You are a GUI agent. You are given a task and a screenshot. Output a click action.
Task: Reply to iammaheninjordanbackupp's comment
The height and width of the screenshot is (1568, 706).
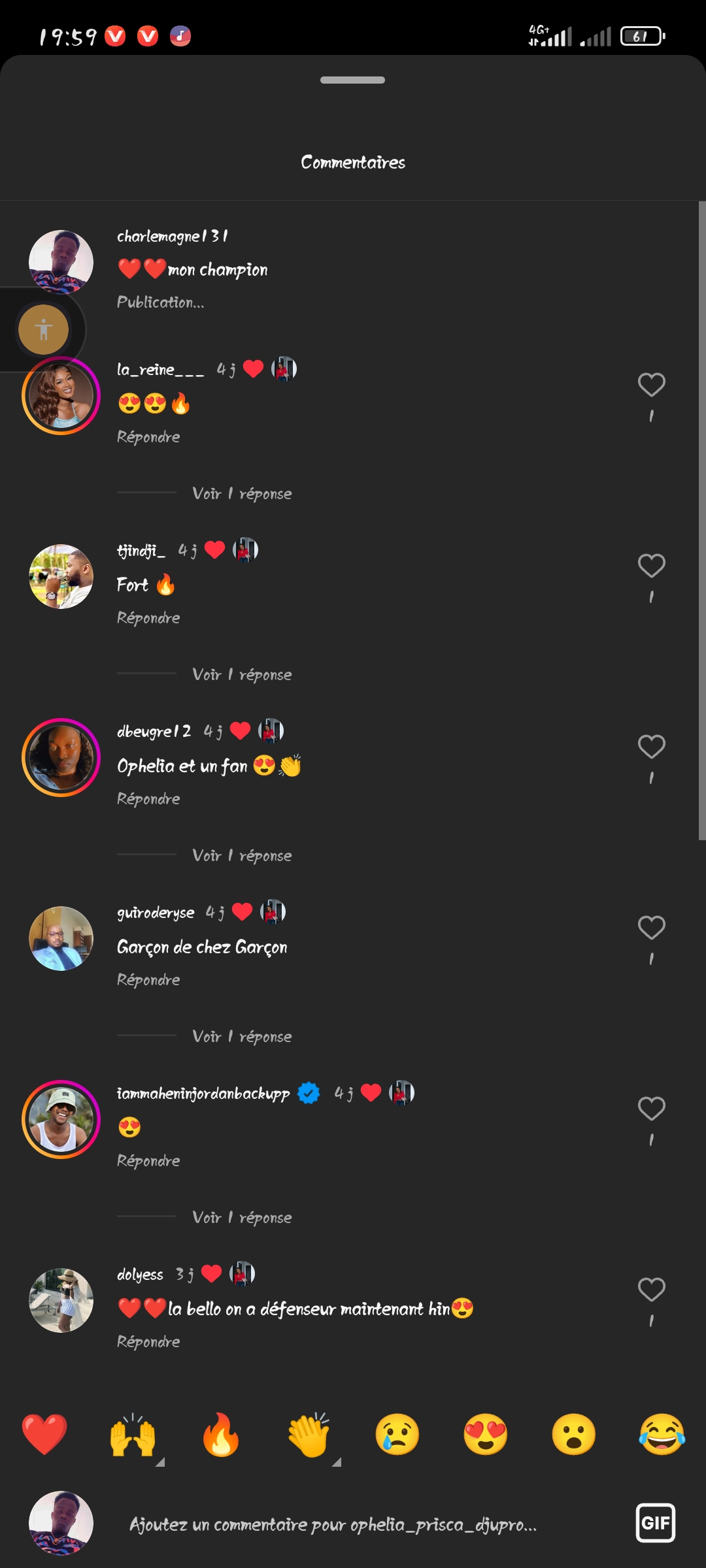148,1160
